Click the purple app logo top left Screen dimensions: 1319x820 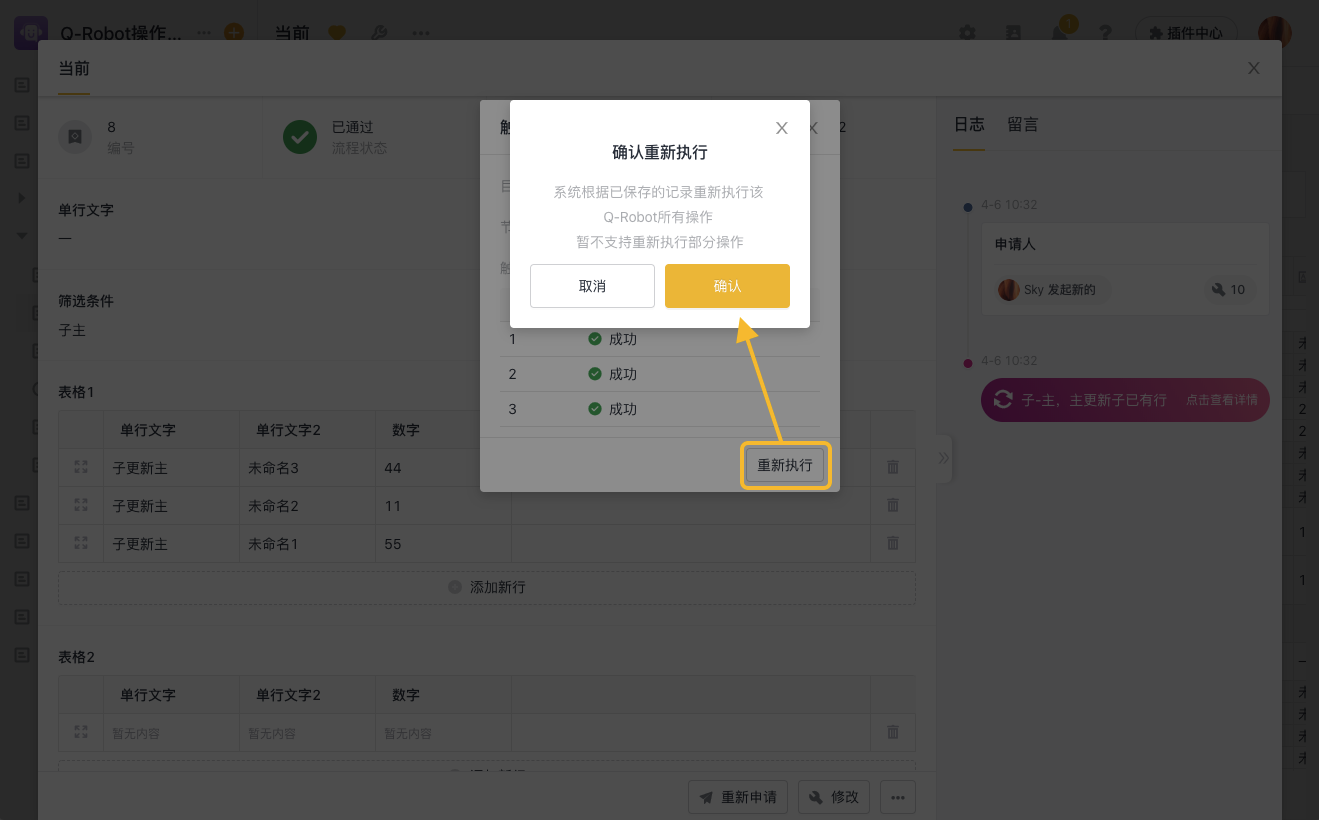[30, 32]
